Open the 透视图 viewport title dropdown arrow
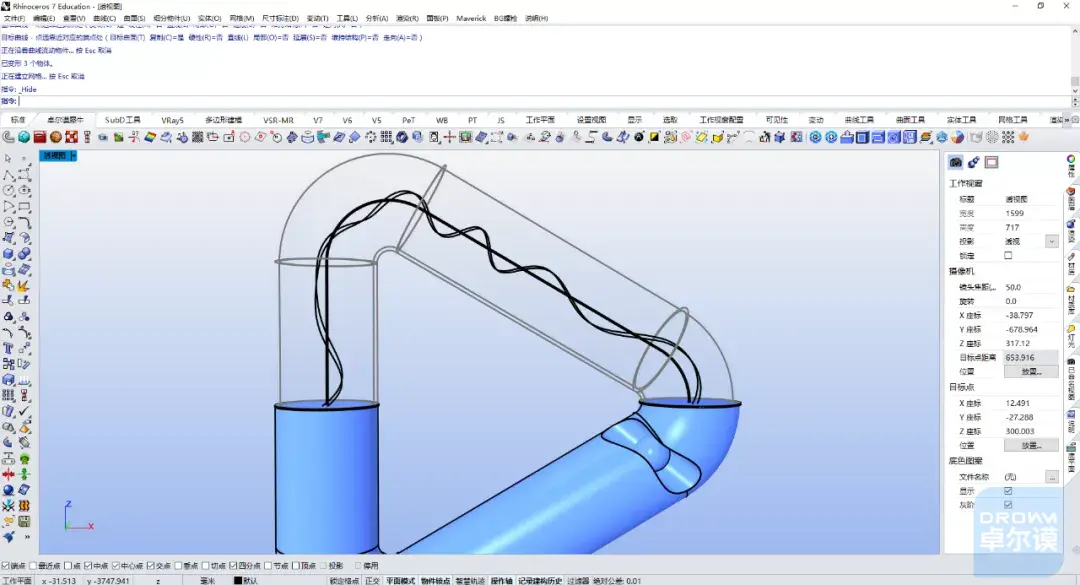 (x=74, y=156)
